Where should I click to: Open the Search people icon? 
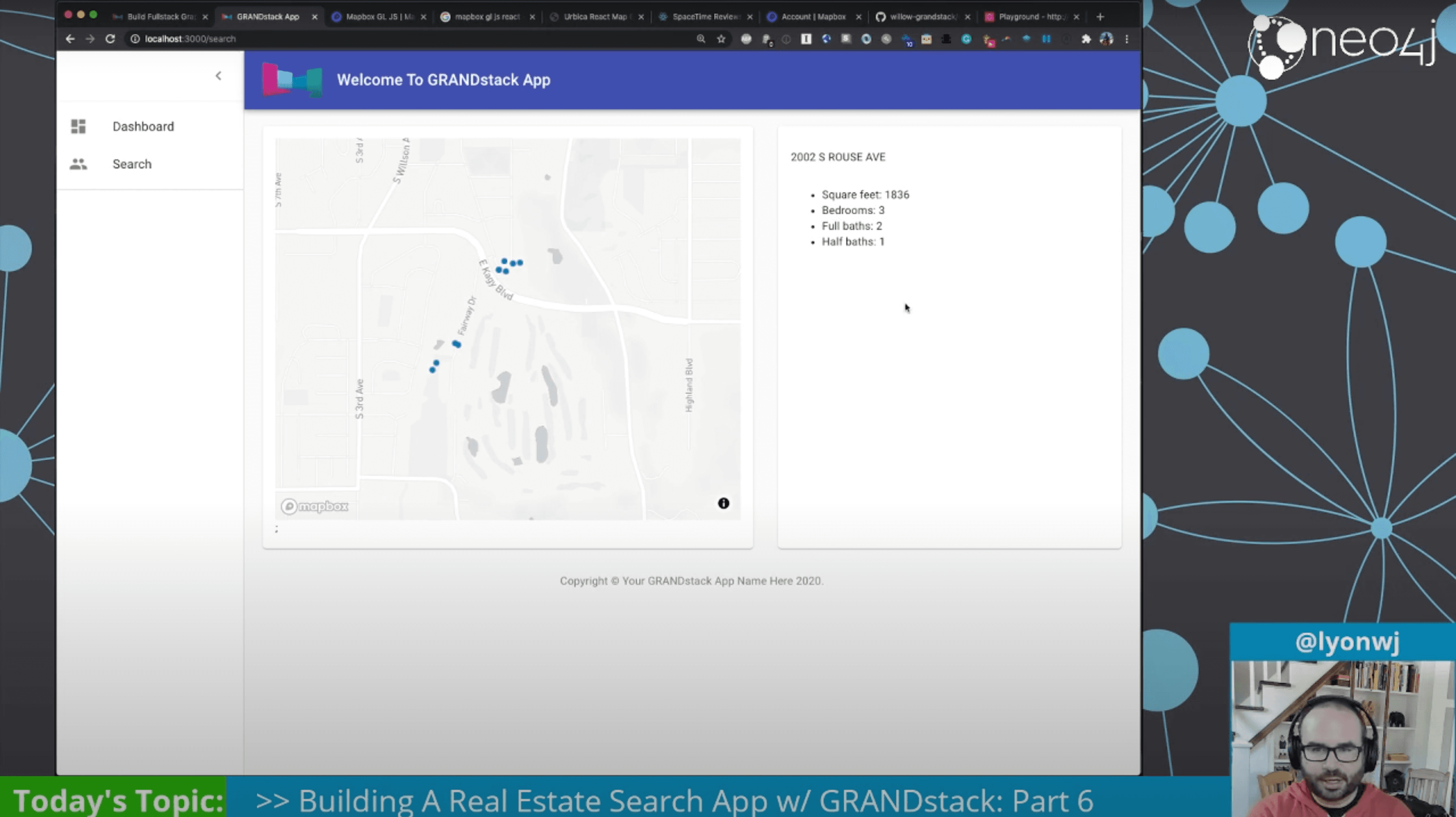click(x=78, y=164)
